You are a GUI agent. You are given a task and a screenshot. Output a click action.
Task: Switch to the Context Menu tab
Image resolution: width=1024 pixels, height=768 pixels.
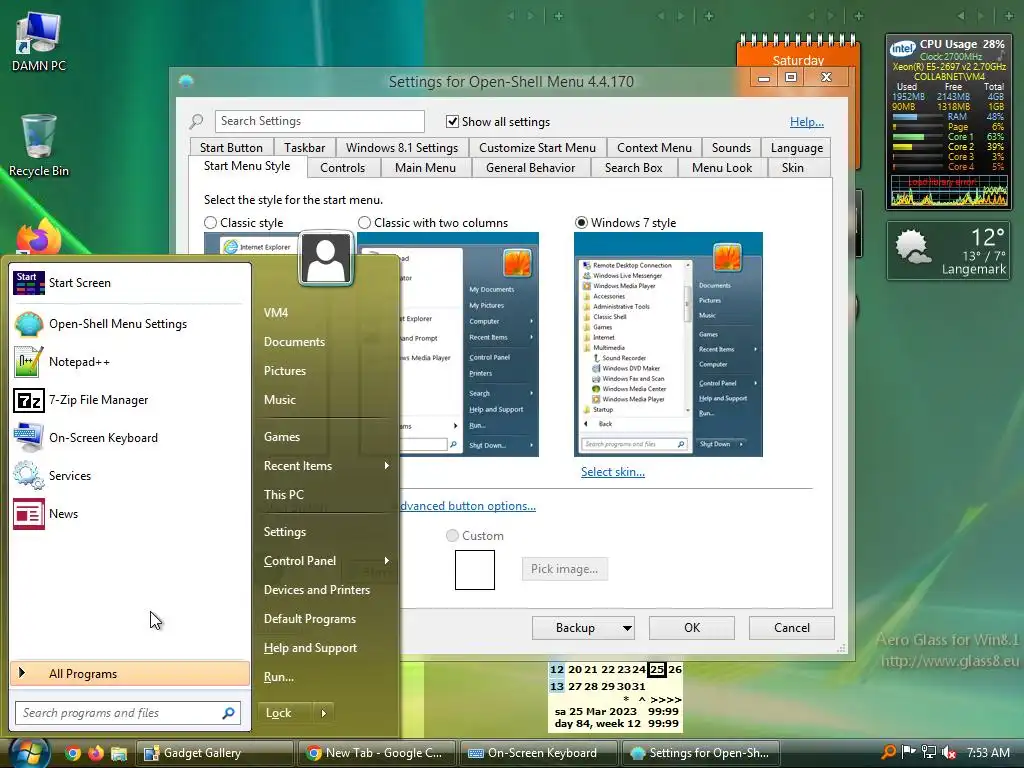(654, 148)
